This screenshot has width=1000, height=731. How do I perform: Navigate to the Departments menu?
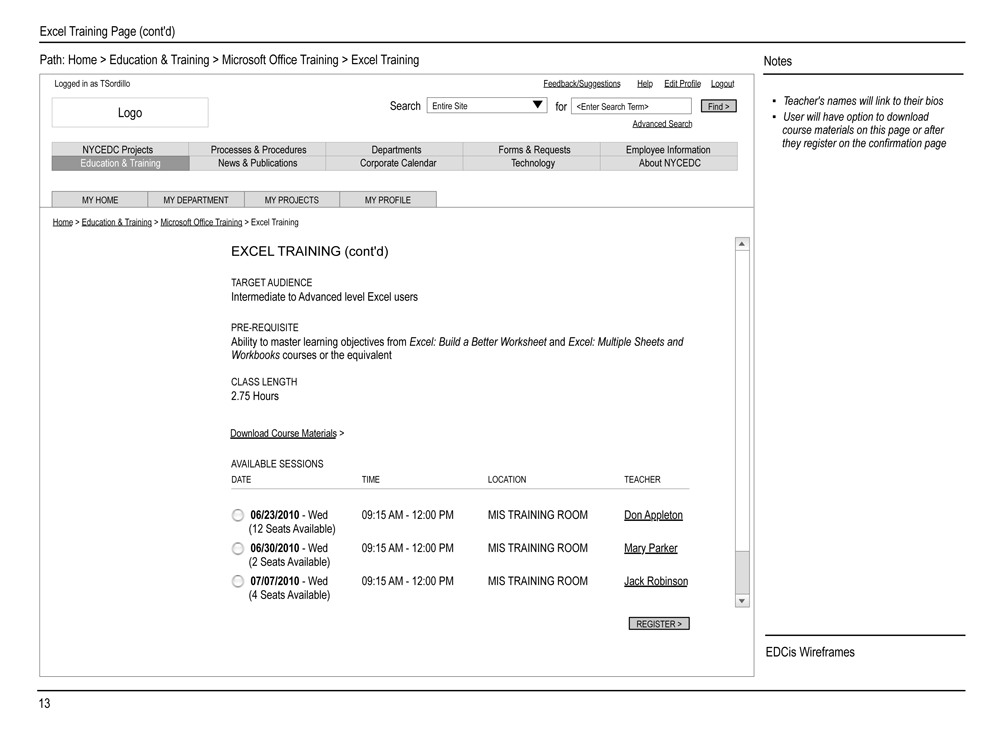(x=395, y=149)
